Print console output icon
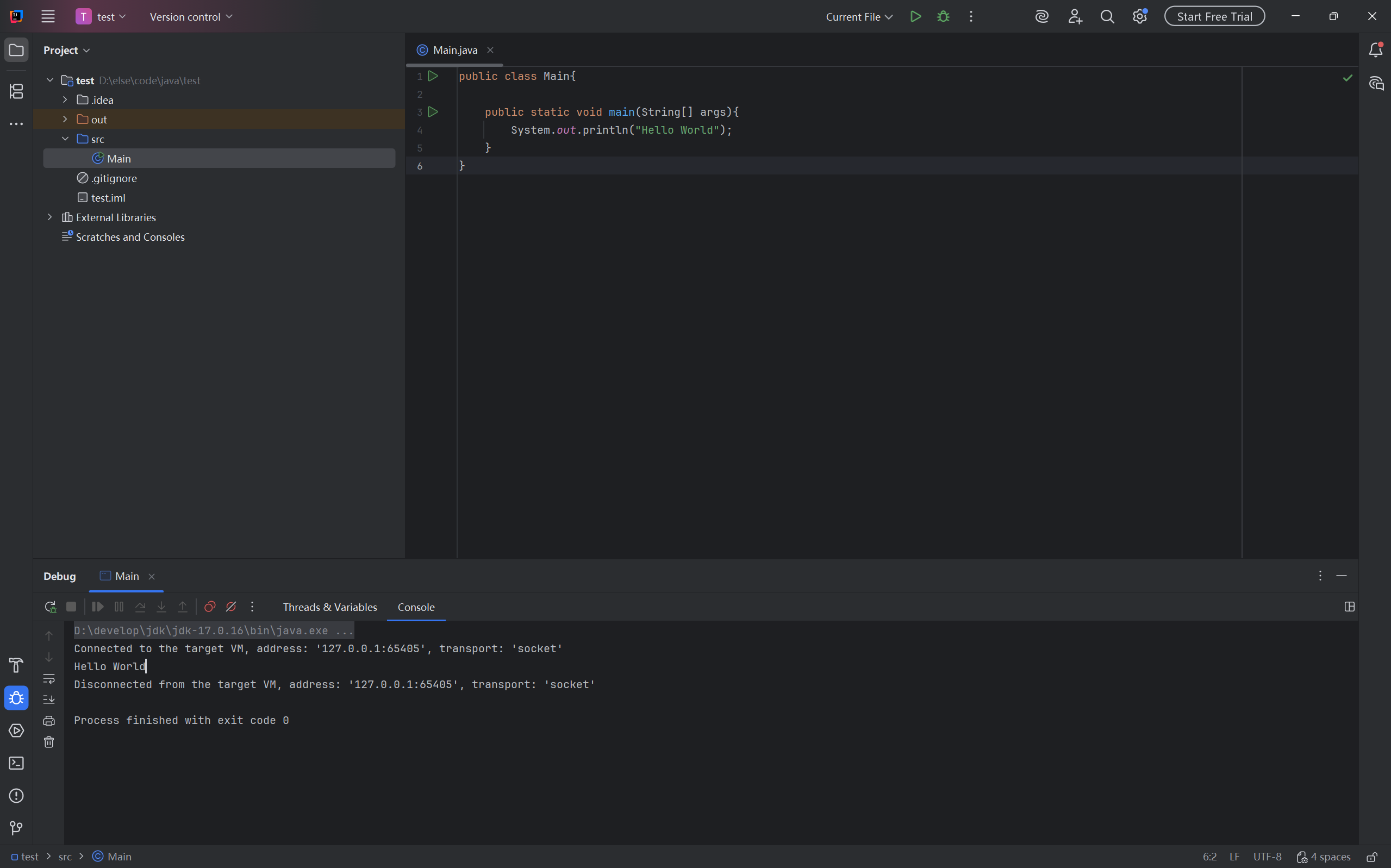Viewport: 1391px width, 868px height. click(x=49, y=721)
